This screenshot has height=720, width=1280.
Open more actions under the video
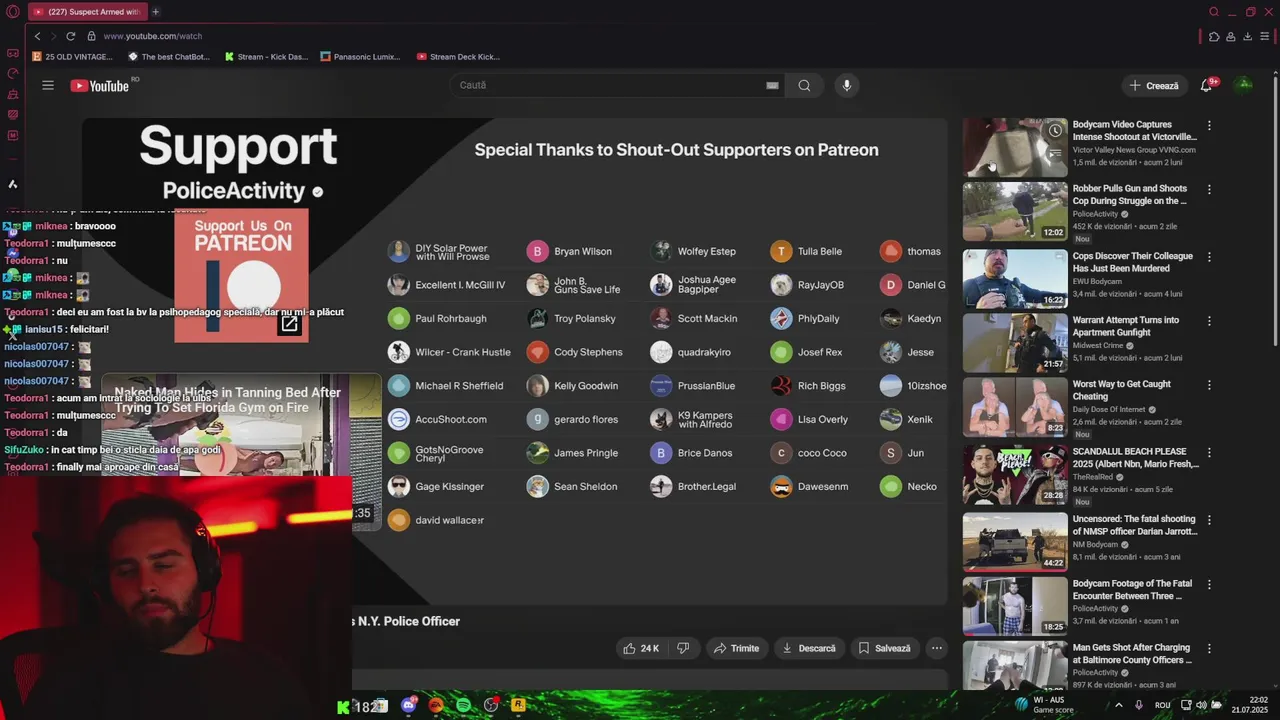[937, 648]
